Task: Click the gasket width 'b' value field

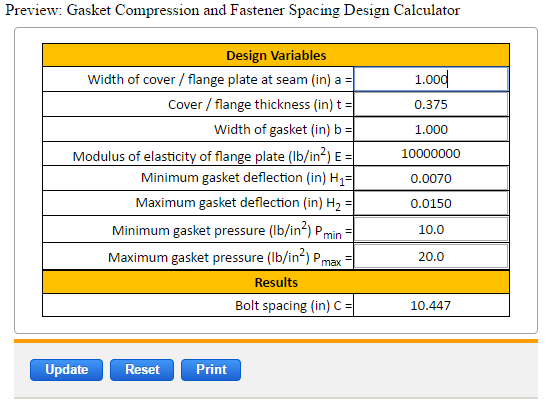Action: pyautogui.click(x=431, y=130)
